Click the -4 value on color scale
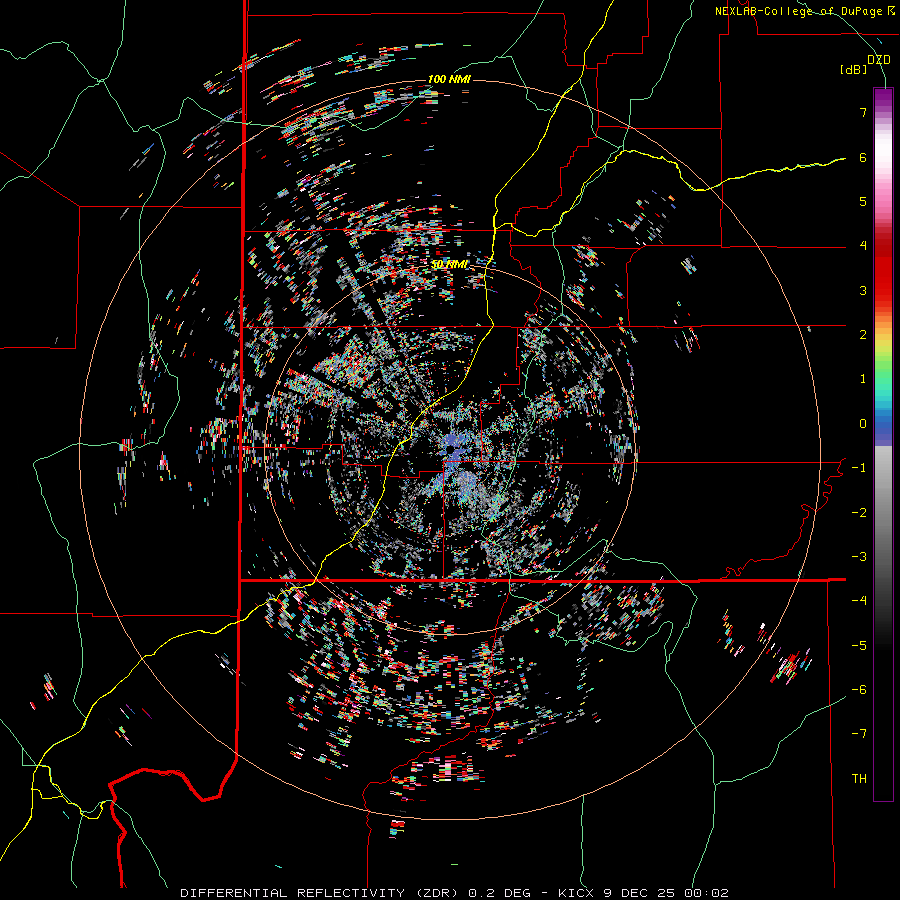 [x=859, y=601]
